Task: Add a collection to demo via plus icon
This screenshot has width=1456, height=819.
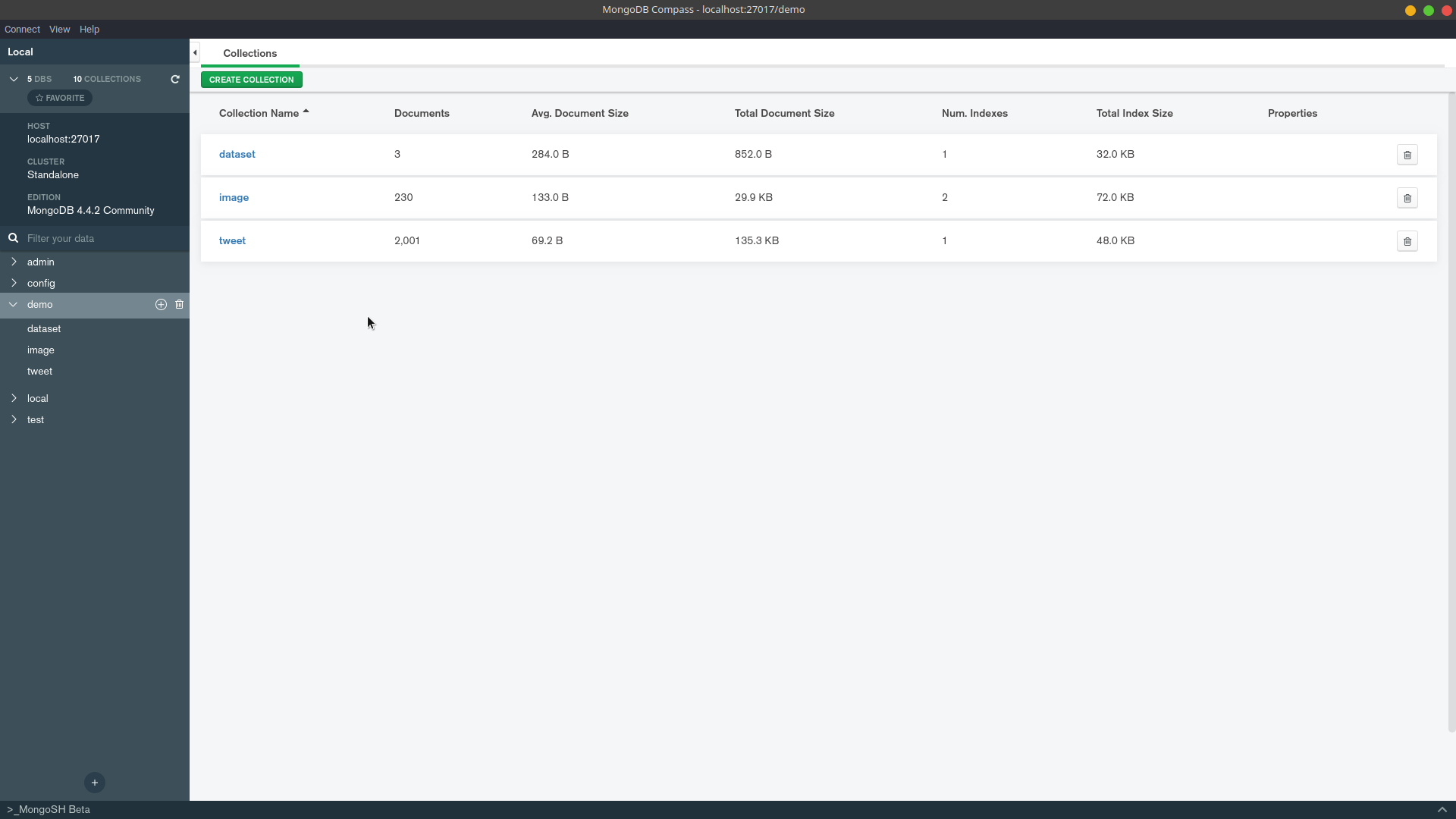Action: click(x=161, y=304)
